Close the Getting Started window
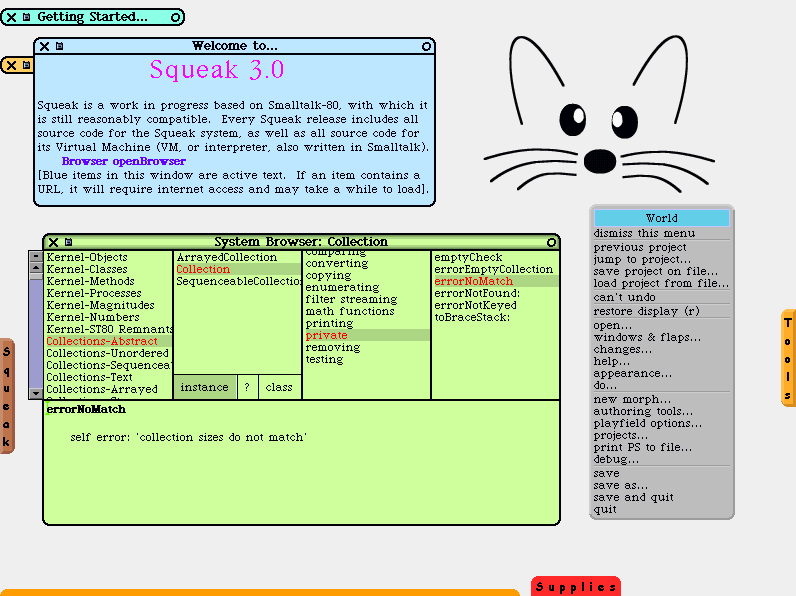 11,17
